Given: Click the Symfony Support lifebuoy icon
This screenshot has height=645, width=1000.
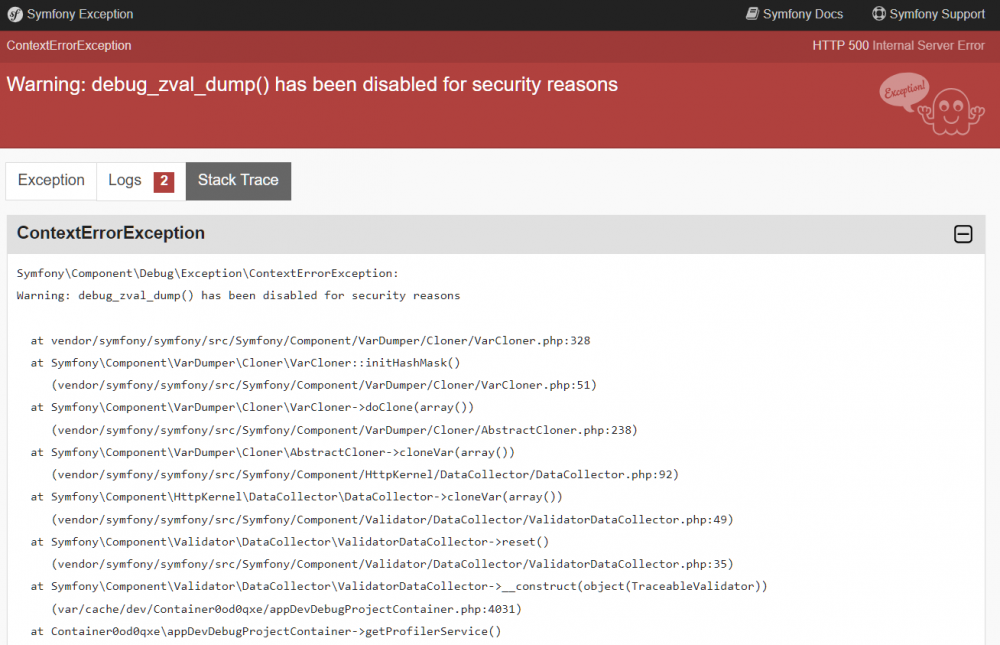Looking at the screenshot, I should point(879,14).
